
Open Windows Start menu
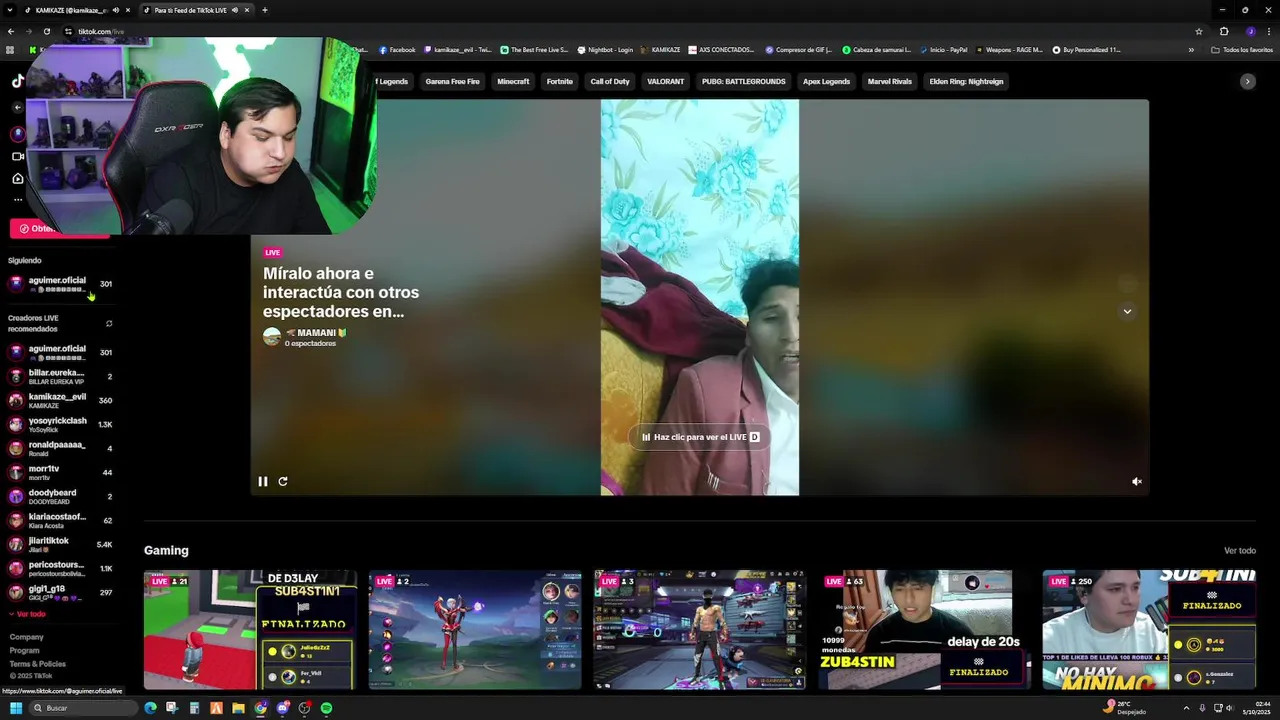pyautogui.click(x=16, y=708)
